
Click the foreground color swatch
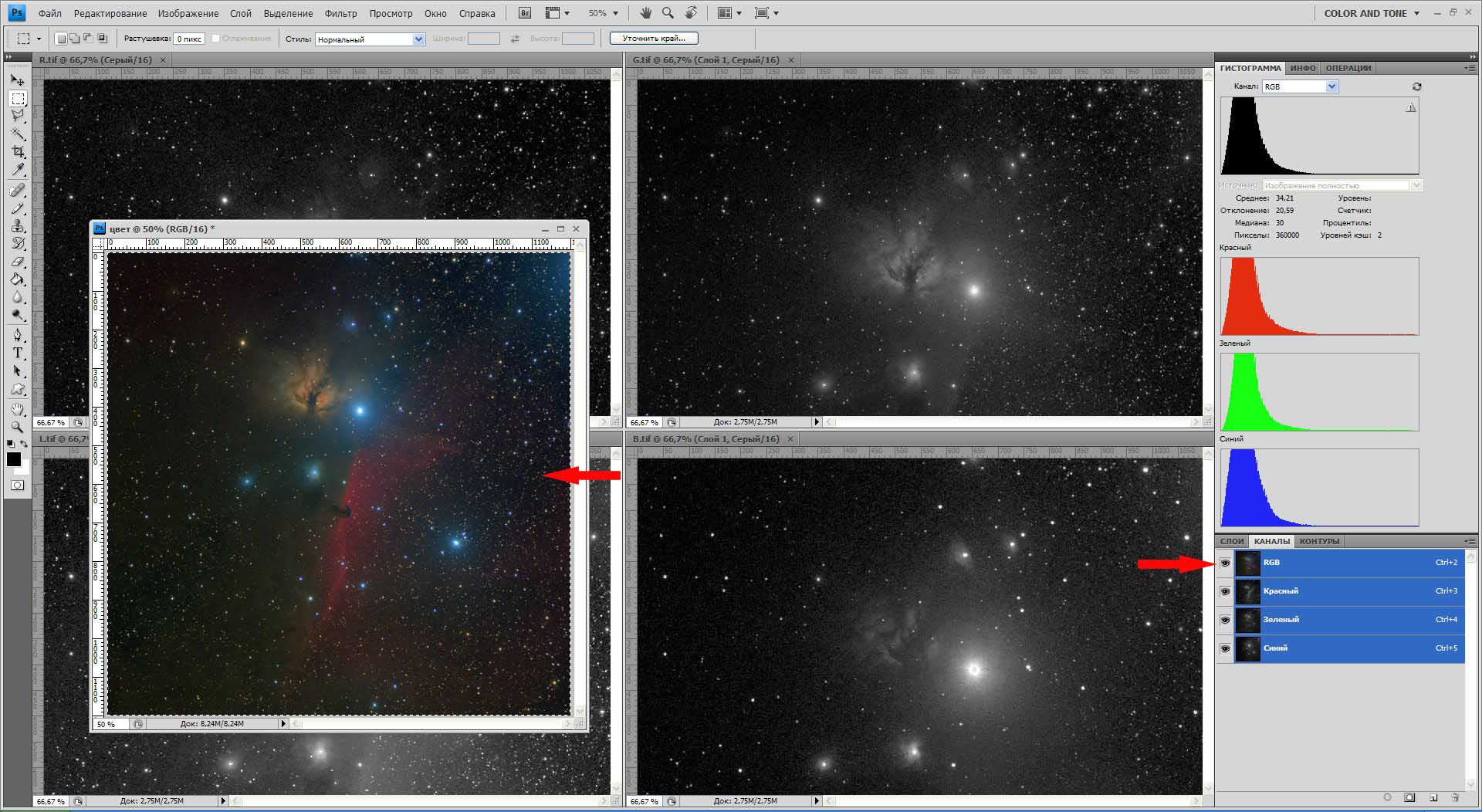14,459
